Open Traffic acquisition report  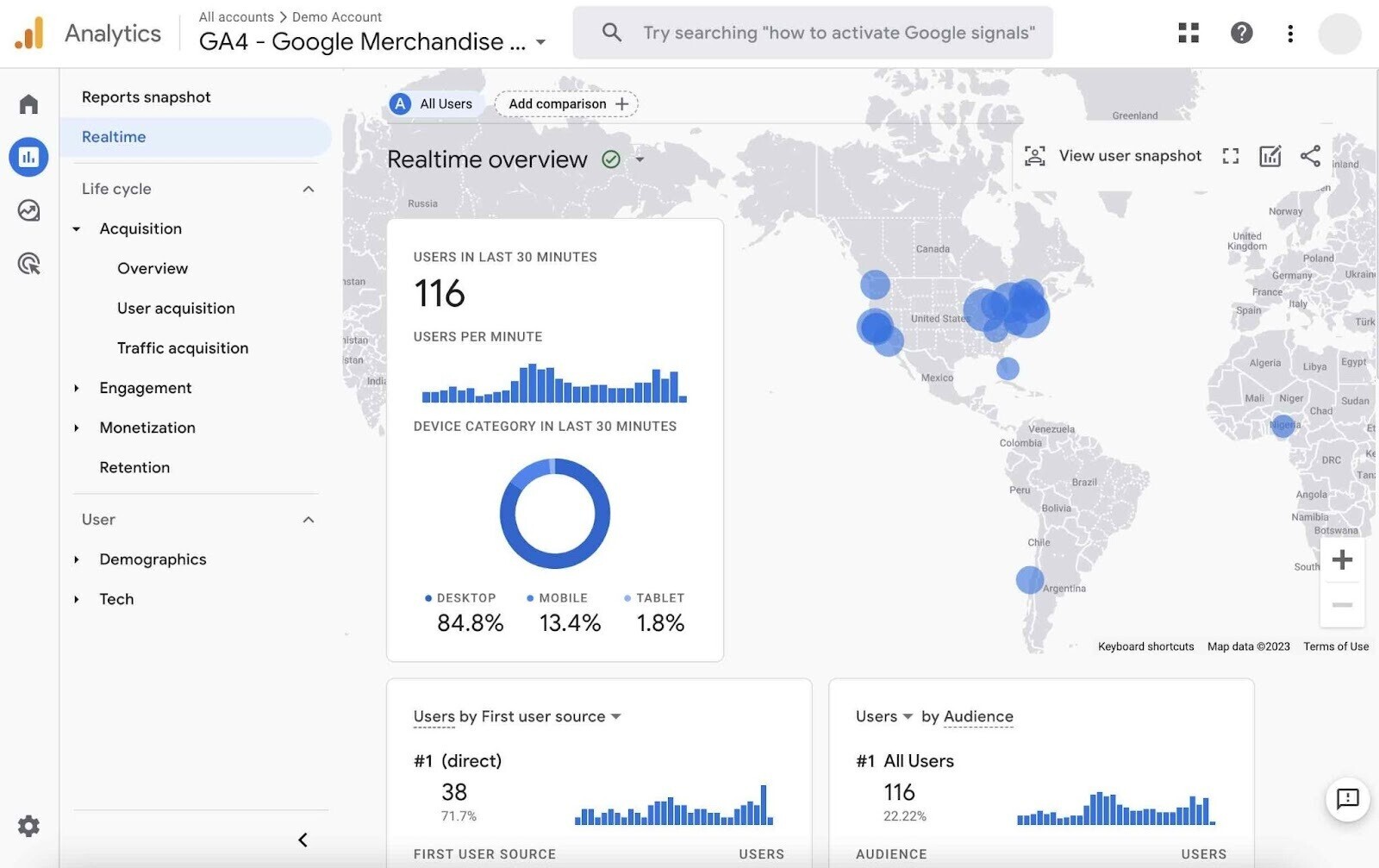pos(183,347)
